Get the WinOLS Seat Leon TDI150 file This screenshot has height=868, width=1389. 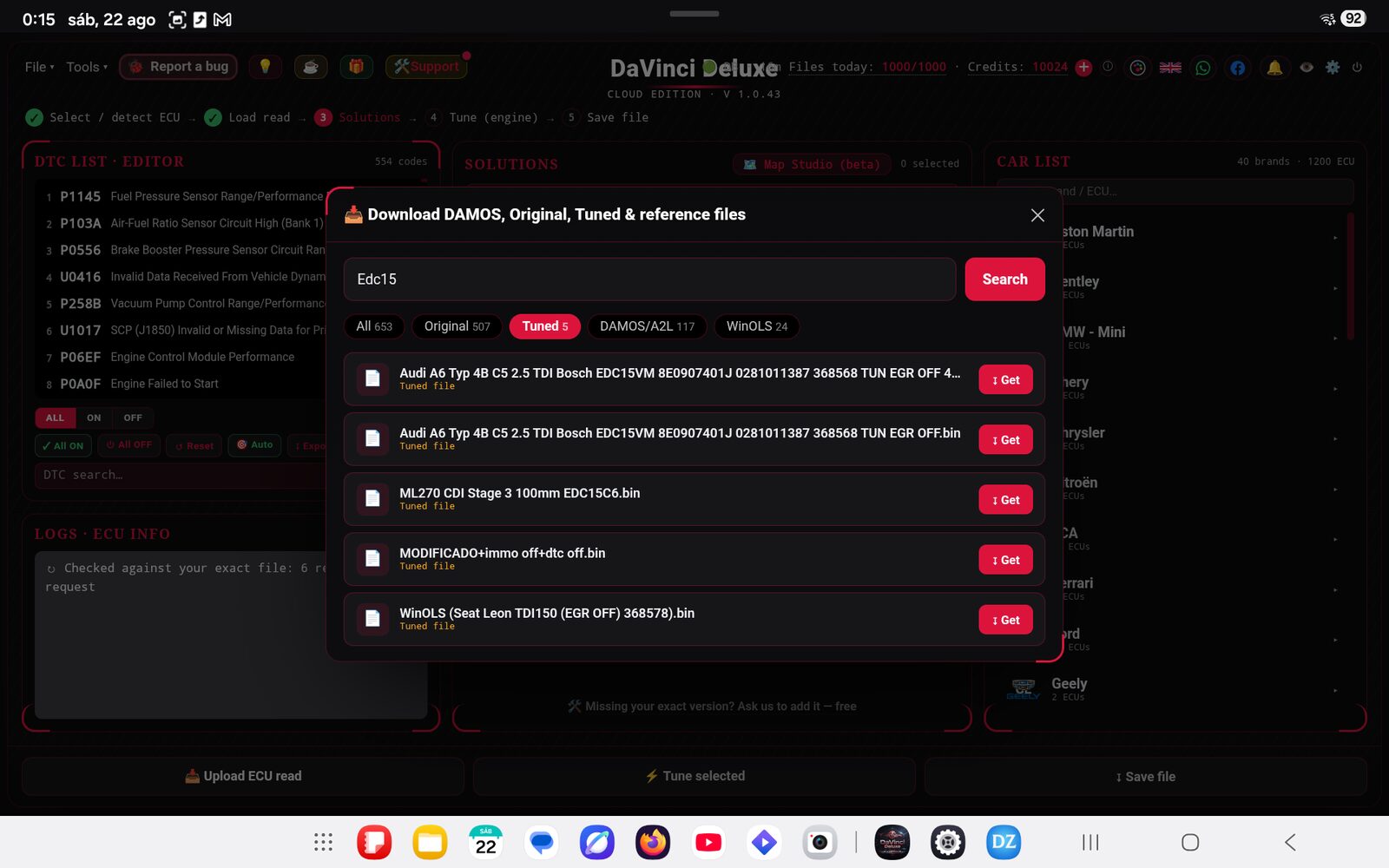(x=1005, y=620)
